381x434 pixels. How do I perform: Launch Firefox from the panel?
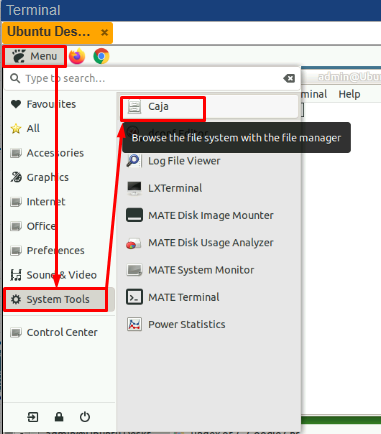tap(77, 56)
